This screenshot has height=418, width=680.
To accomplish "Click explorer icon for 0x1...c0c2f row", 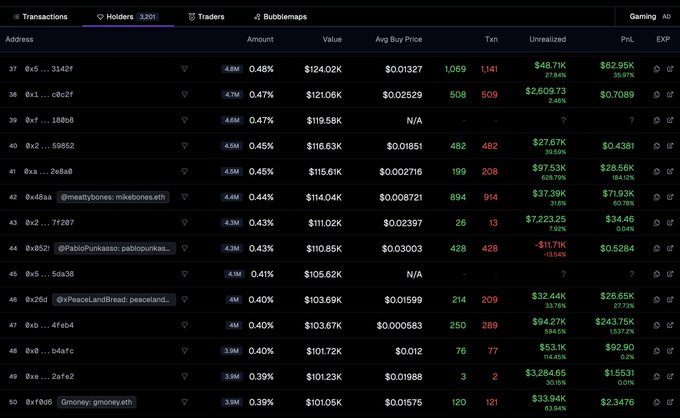I will (657, 95).
